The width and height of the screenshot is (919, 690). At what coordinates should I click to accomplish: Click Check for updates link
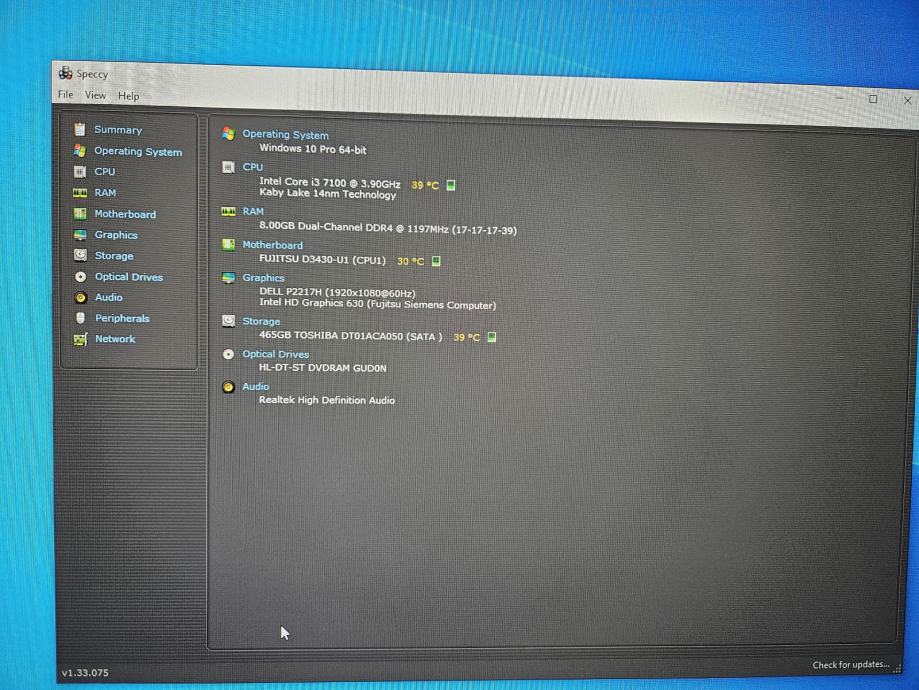point(850,664)
